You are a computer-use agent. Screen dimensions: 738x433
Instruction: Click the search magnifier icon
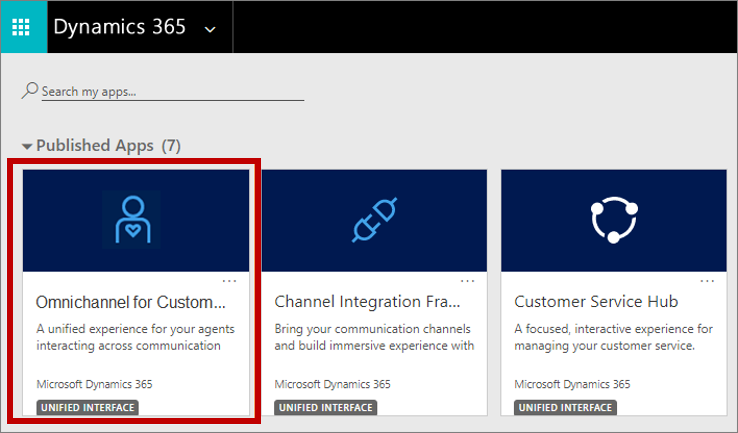pos(30,90)
